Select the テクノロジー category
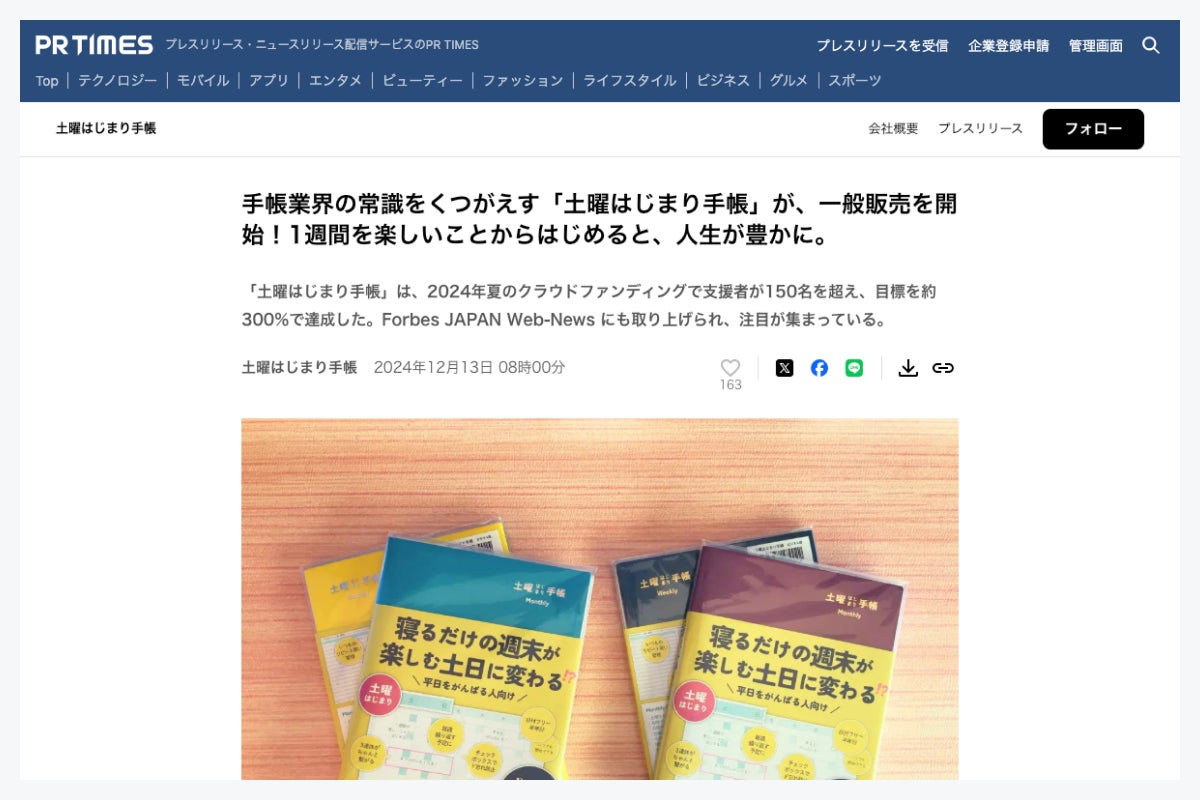 point(117,81)
